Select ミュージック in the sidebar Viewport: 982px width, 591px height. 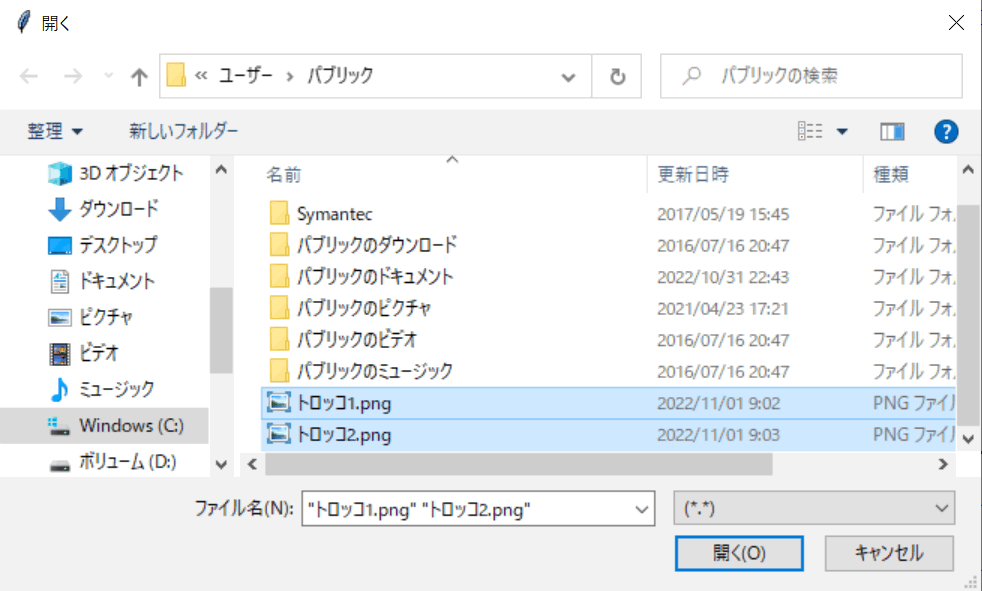116,389
